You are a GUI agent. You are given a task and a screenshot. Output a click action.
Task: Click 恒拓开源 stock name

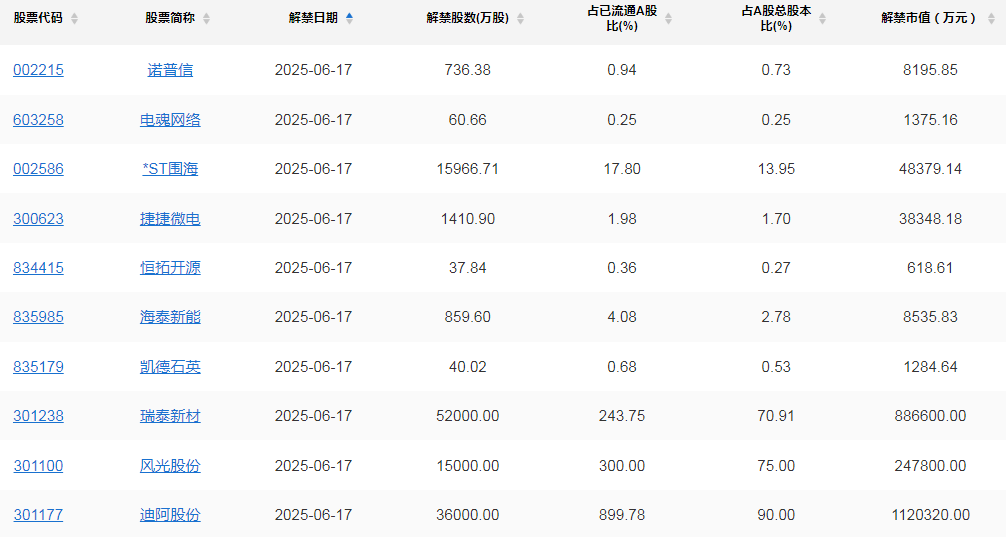click(170, 268)
